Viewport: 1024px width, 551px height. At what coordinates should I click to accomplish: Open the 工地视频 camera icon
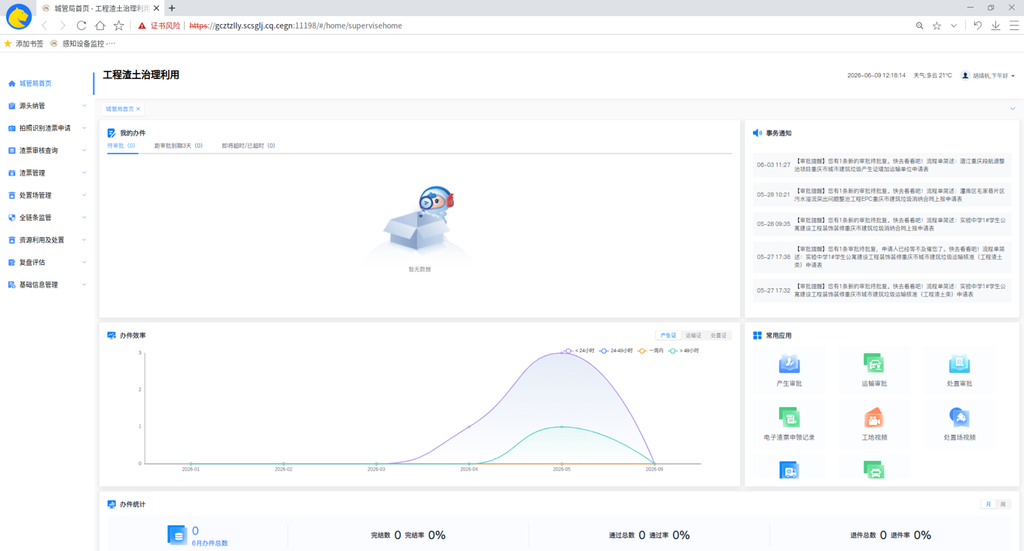pyautogui.click(x=874, y=417)
